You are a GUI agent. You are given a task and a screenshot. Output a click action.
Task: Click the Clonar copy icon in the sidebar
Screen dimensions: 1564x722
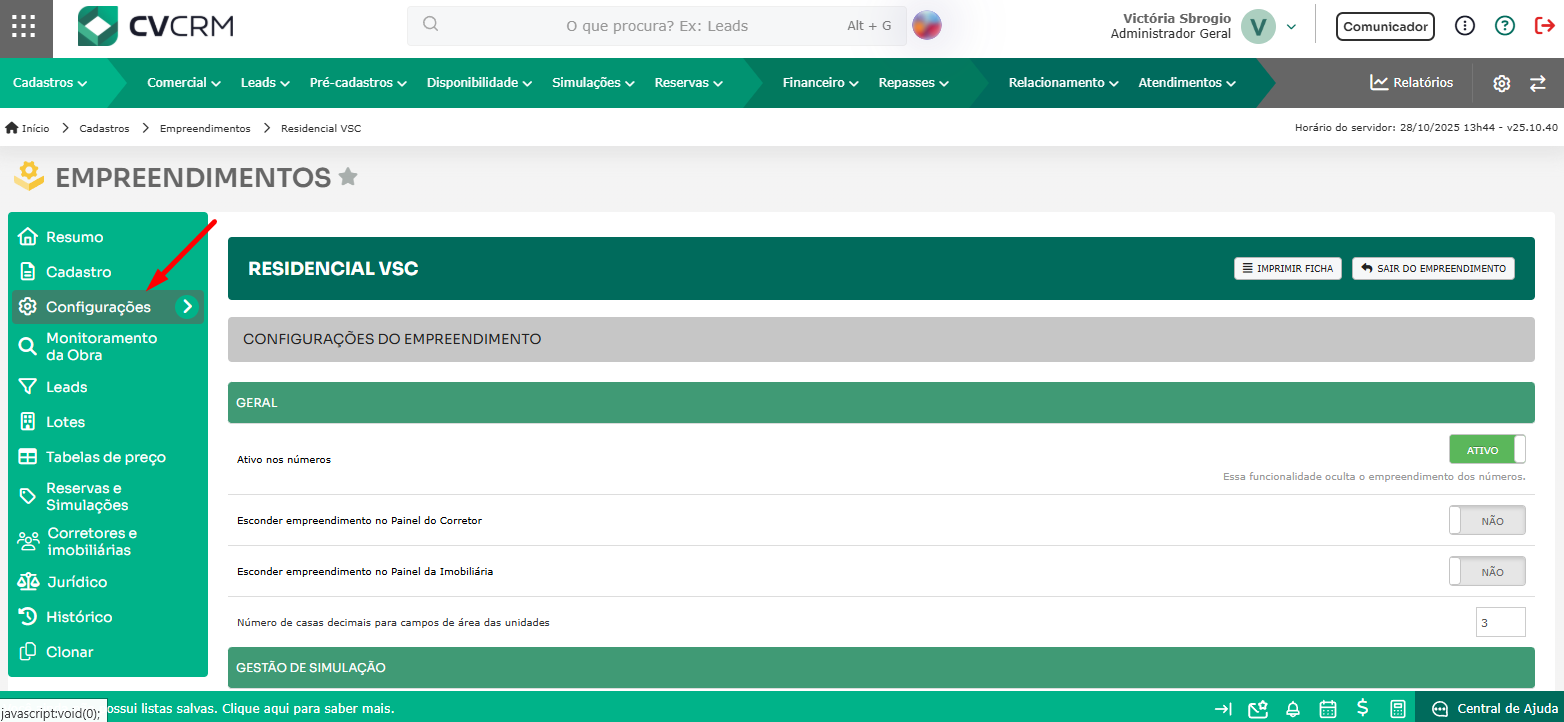28,652
